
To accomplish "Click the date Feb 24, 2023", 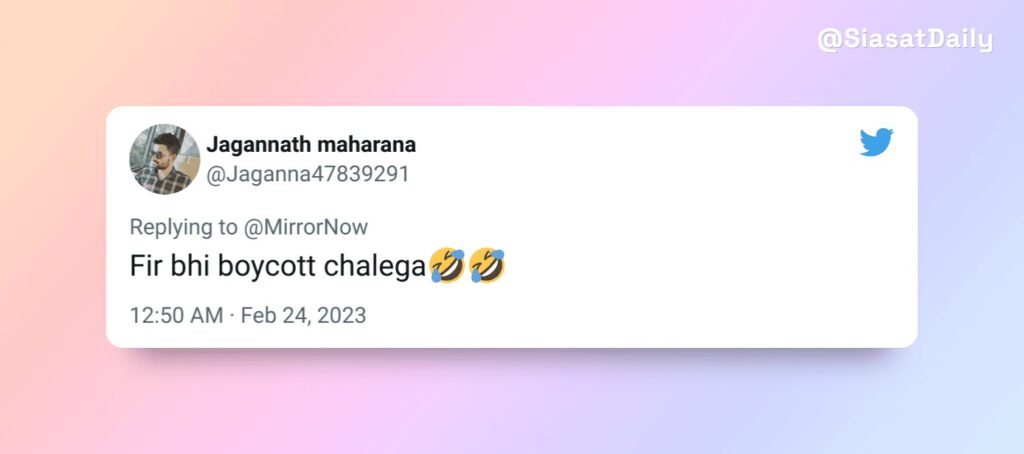I will pyautogui.click(x=303, y=316).
